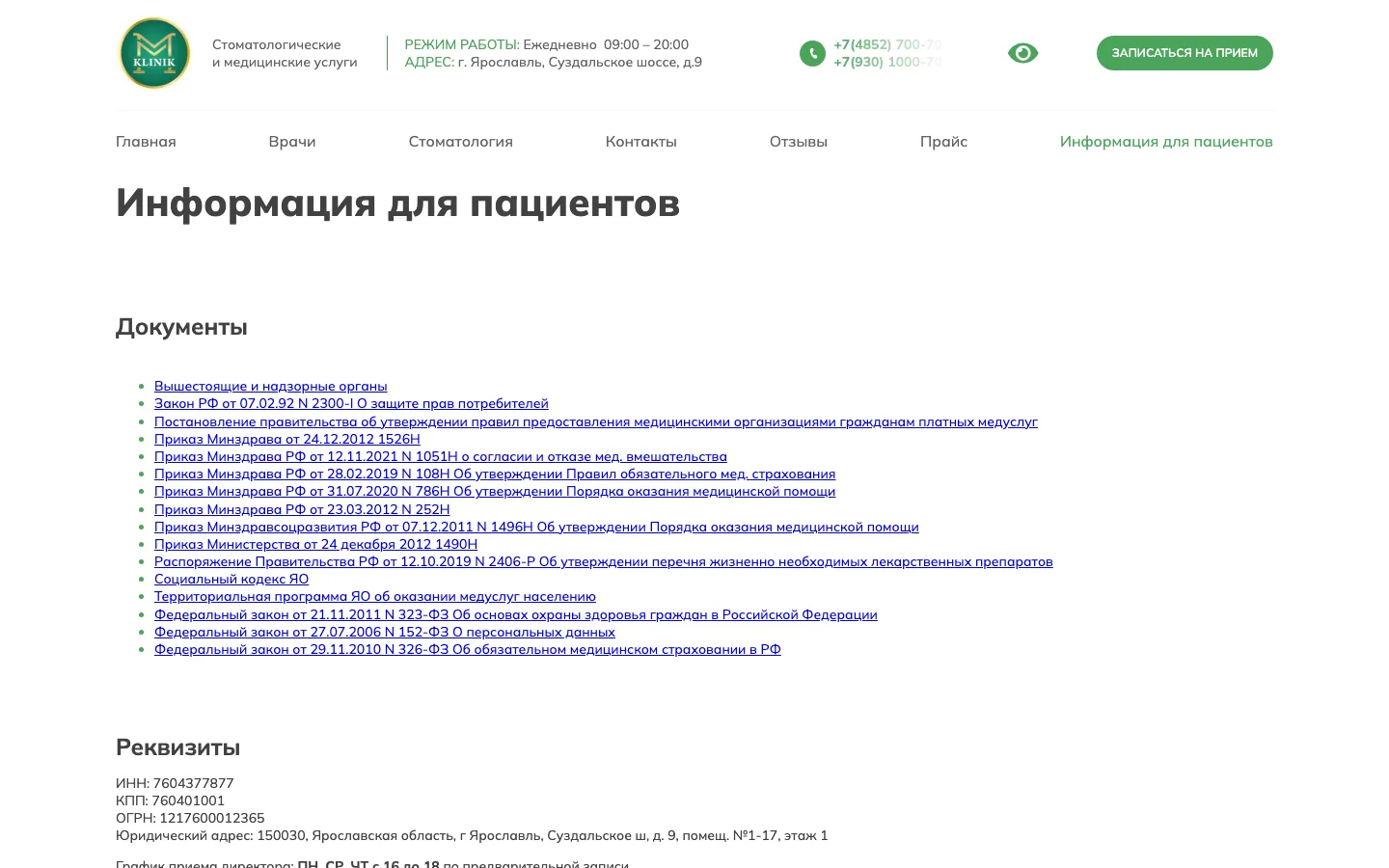
Task: Open Вышестоящие и надзорные органы link
Action: [x=271, y=386]
